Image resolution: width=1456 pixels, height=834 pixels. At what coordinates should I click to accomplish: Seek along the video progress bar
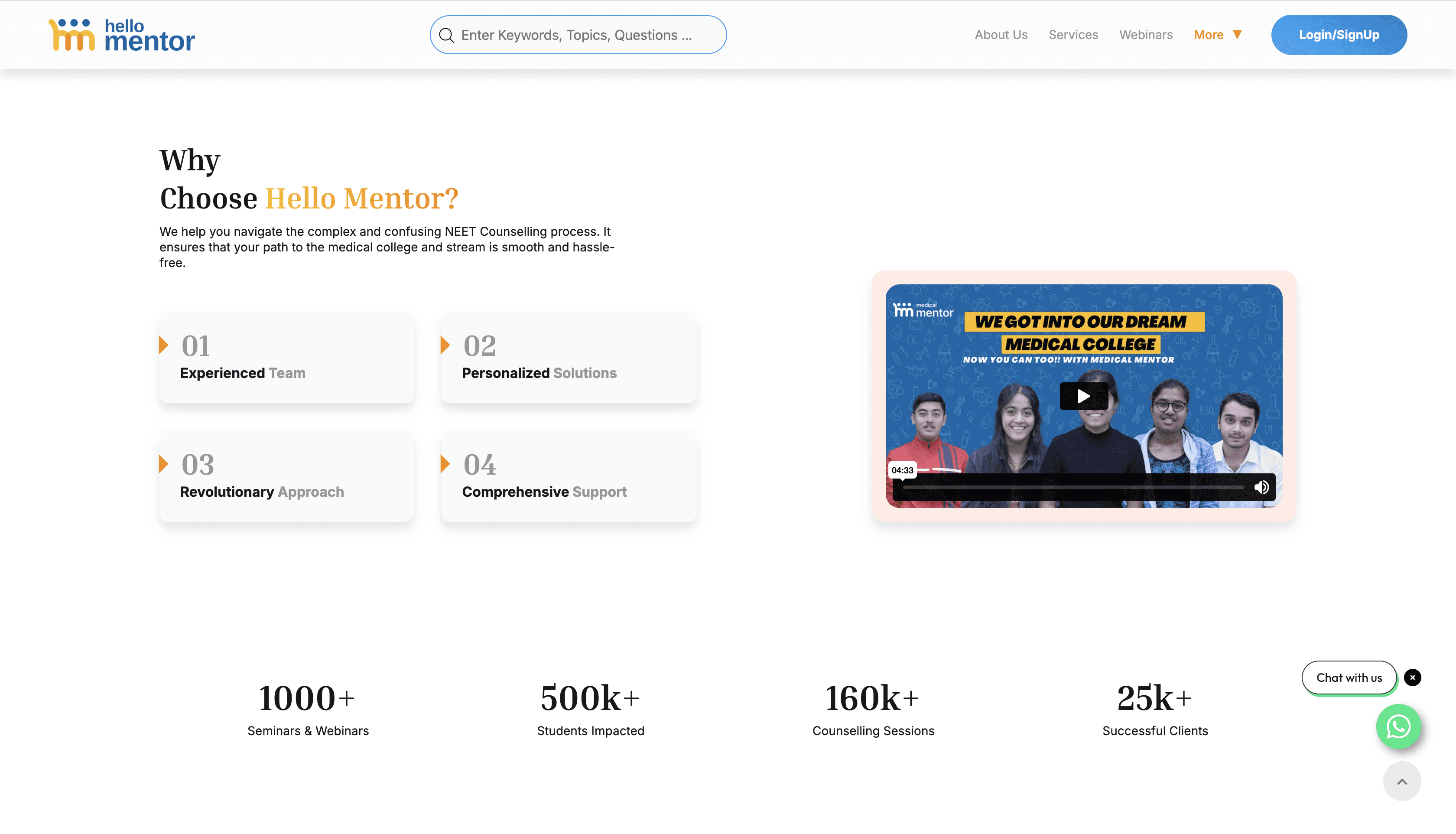(1073, 488)
